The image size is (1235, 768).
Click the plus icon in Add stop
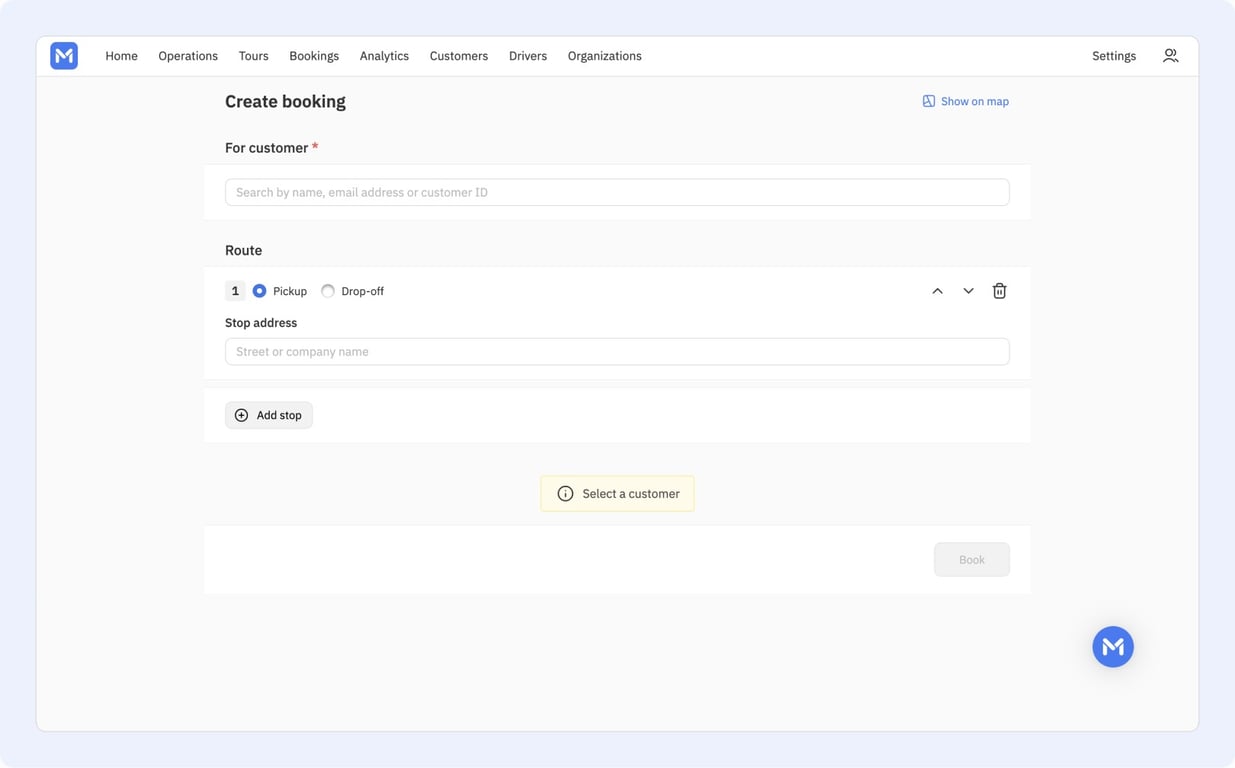(241, 415)
